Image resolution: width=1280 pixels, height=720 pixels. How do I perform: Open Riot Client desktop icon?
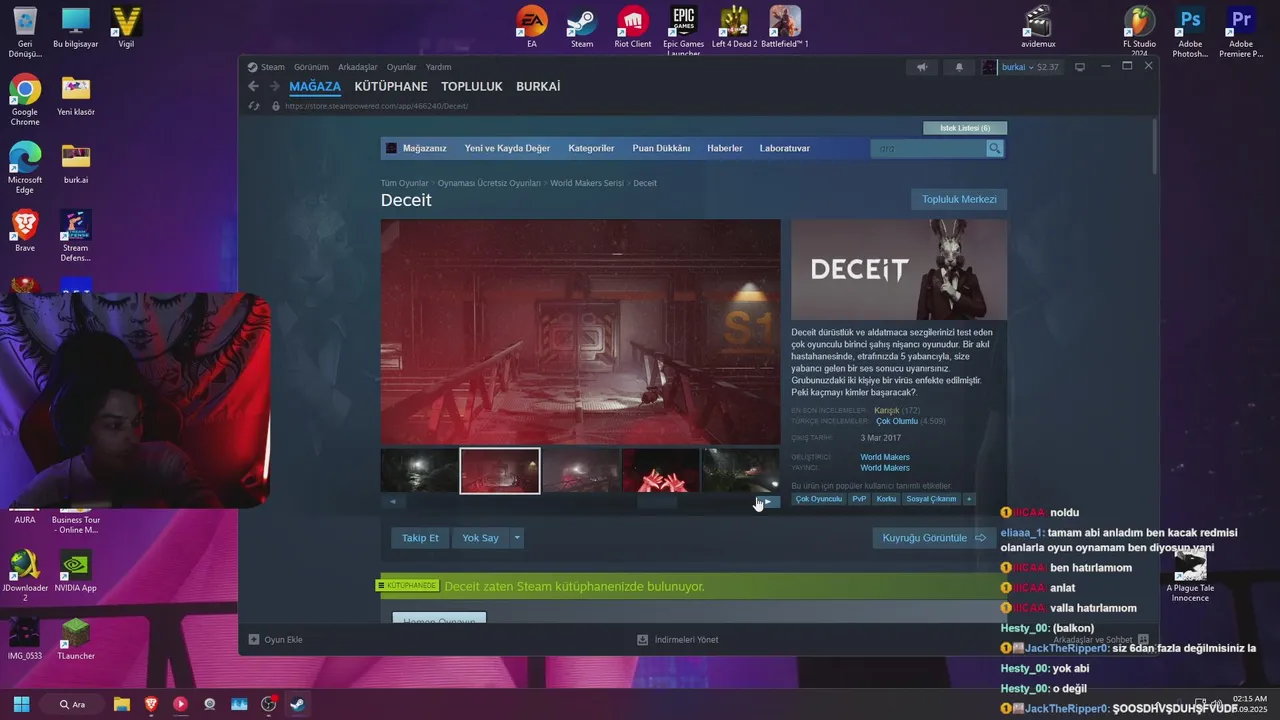click(x=633, y=27)
